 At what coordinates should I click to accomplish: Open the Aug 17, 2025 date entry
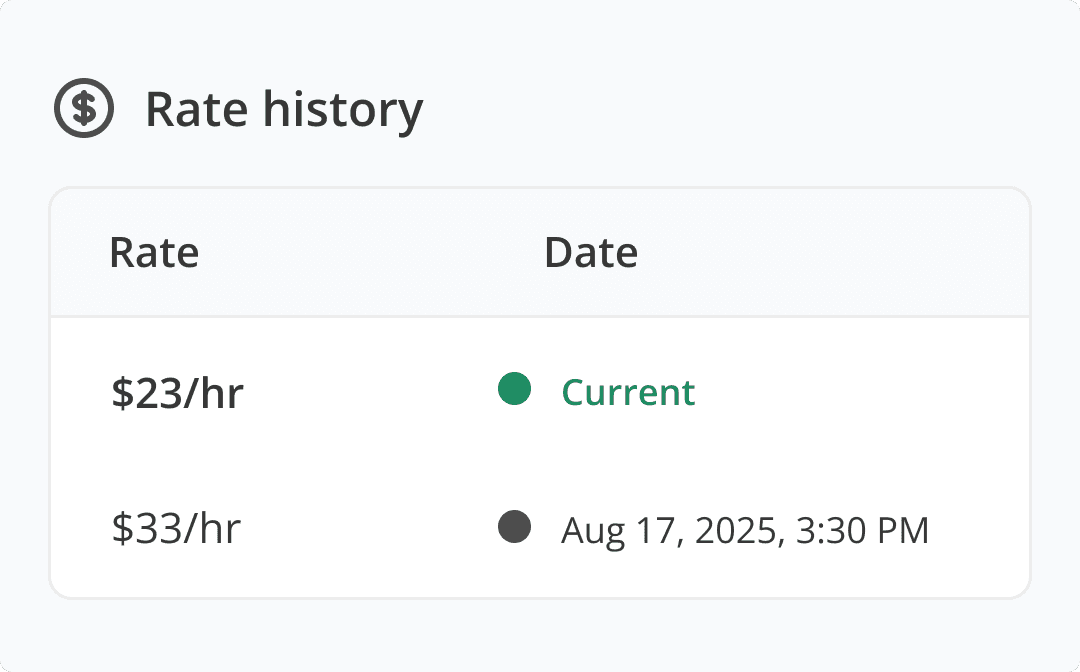pos(745,531)
